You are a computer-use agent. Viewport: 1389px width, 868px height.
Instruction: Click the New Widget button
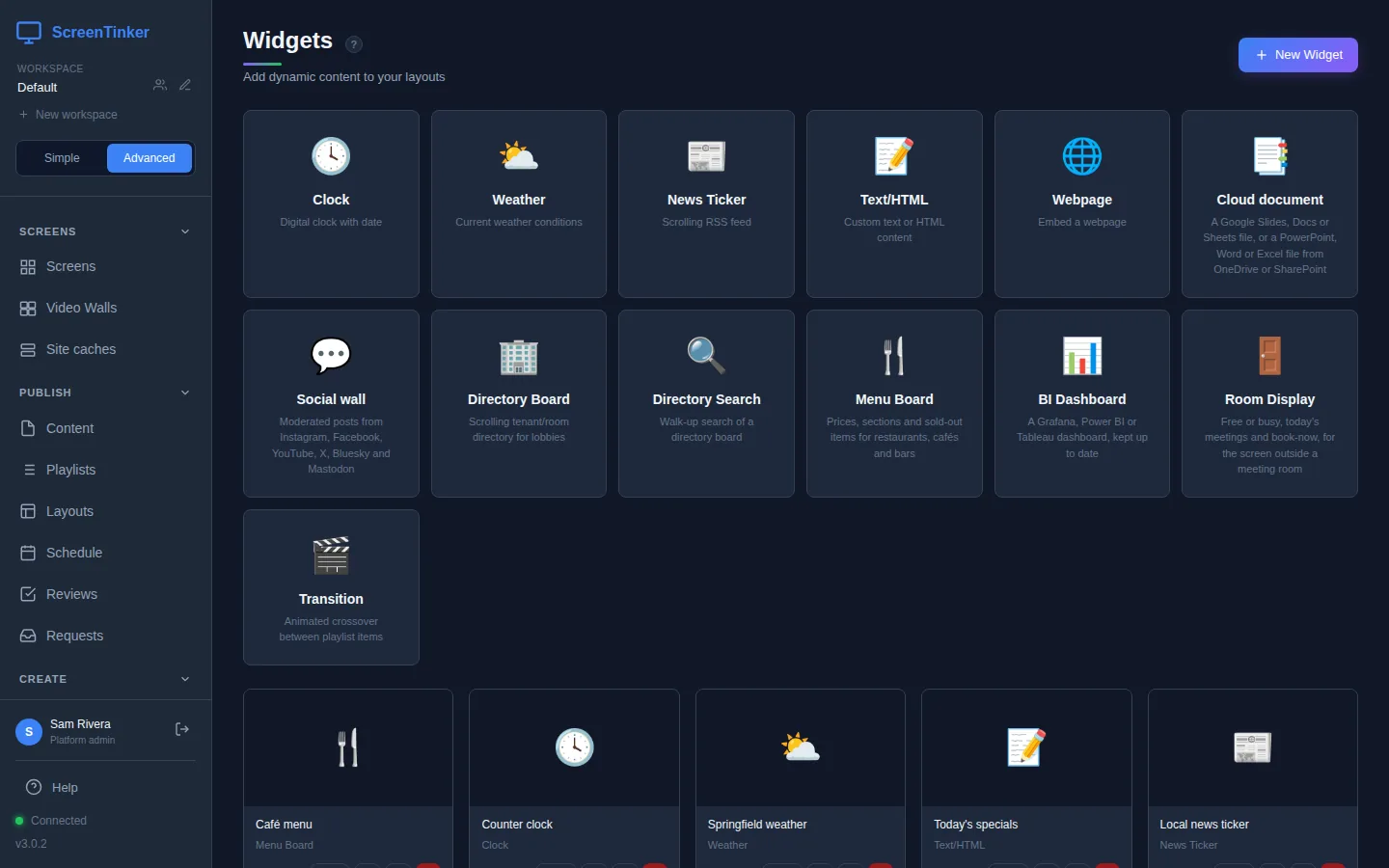click(1297, 55)
